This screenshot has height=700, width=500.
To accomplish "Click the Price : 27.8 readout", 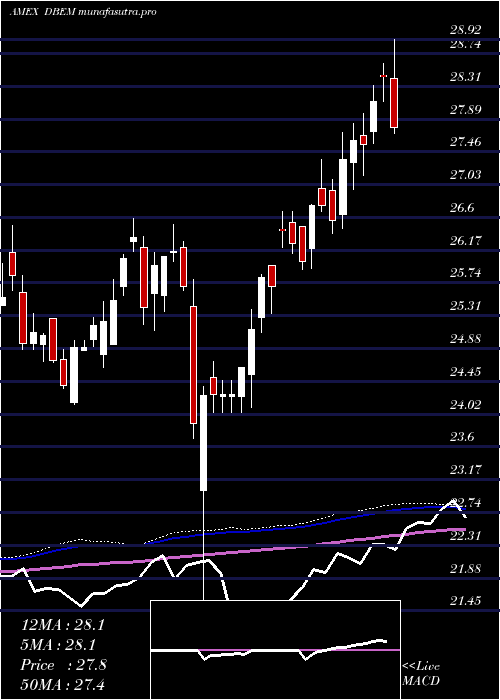I will pyautogui.click(x=63, y=665).
